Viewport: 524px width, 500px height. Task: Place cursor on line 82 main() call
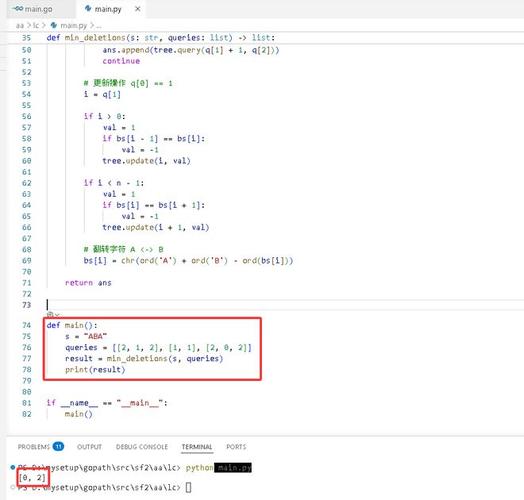click(x=79, y=414)
